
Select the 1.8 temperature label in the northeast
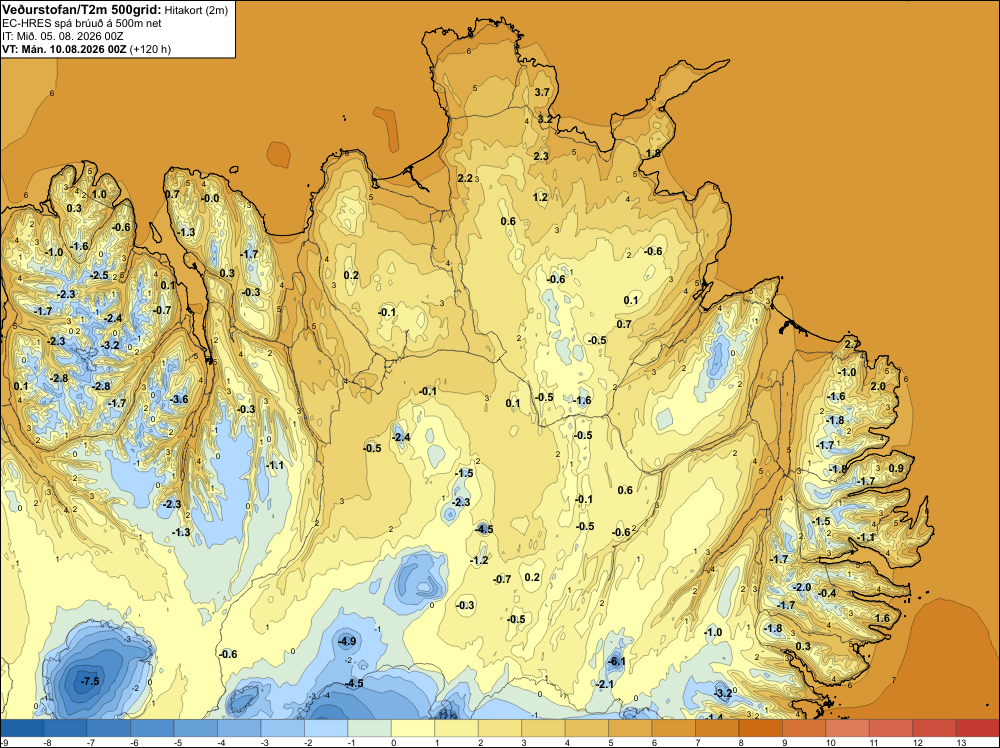pyautogui.click(x=653, y=154)
